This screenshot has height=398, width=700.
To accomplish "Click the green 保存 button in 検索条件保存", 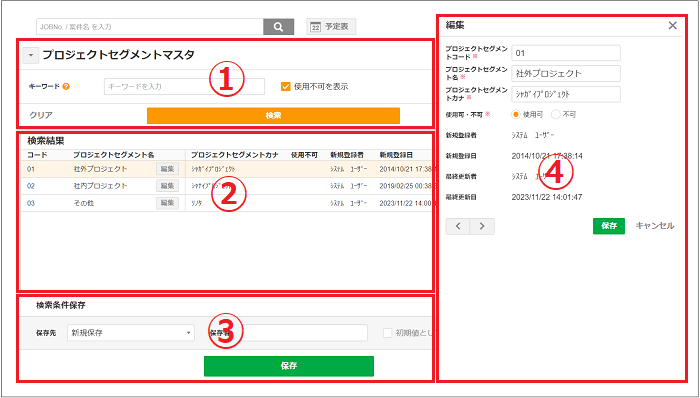I will (289, 366).
